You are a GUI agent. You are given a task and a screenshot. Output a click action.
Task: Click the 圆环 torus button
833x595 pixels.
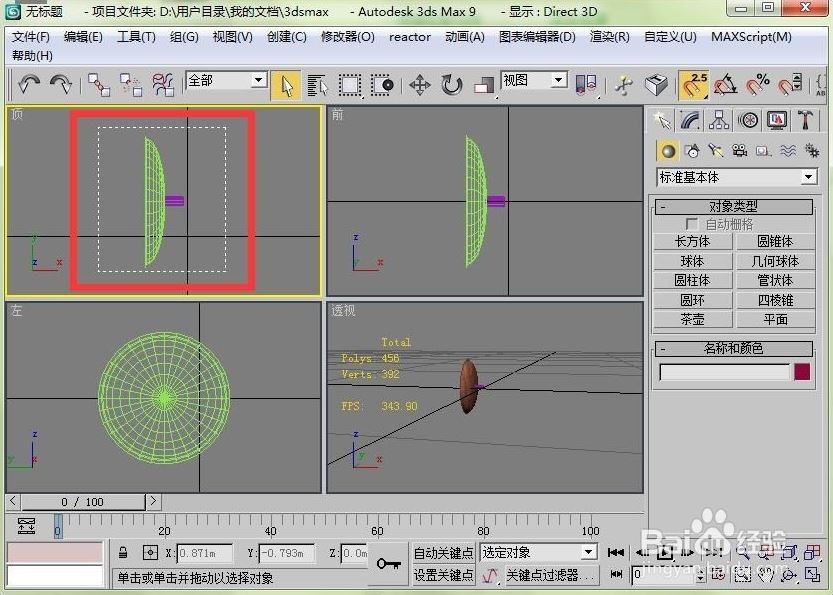click(692, 300)
